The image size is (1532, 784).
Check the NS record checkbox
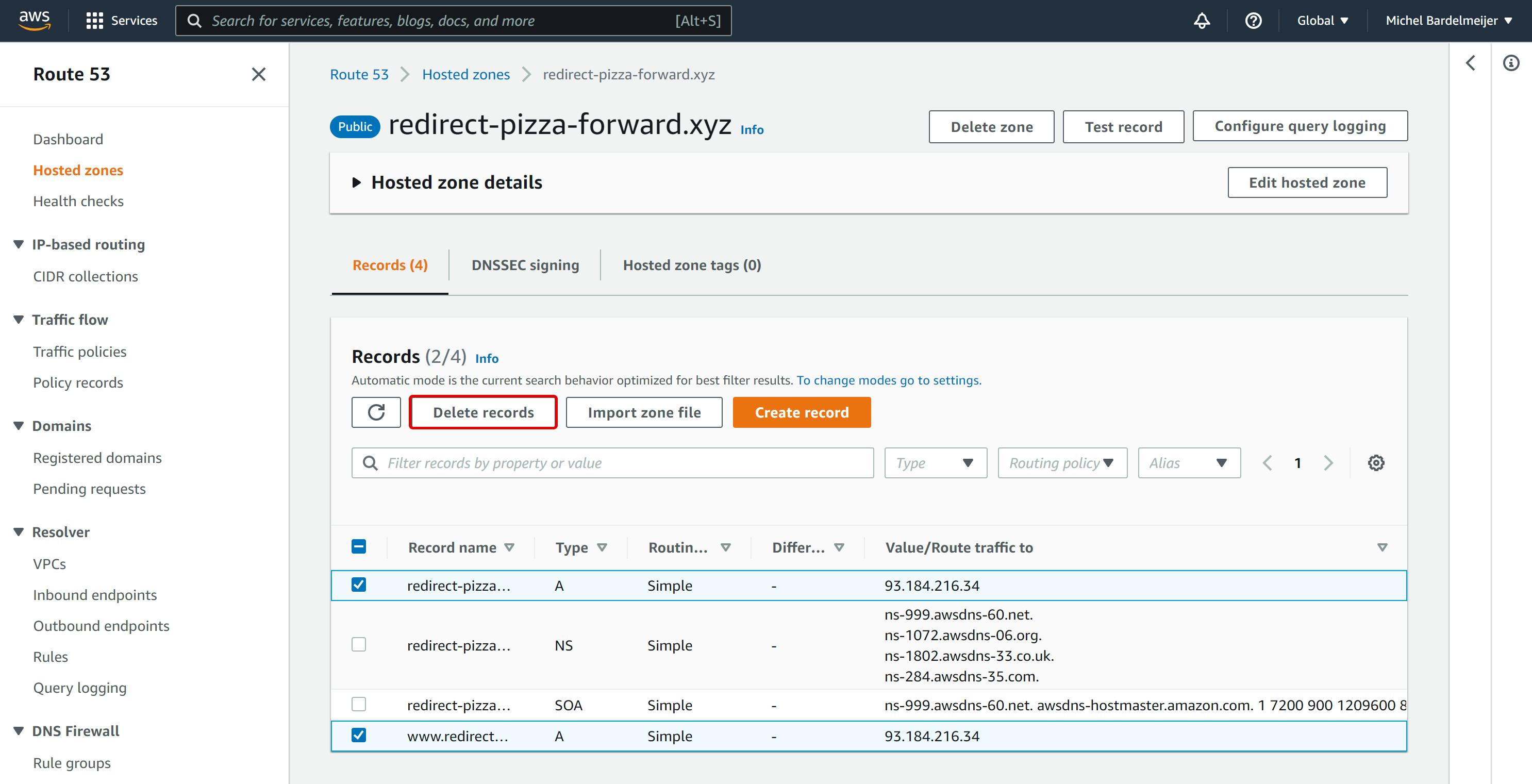tap(359, 644)
